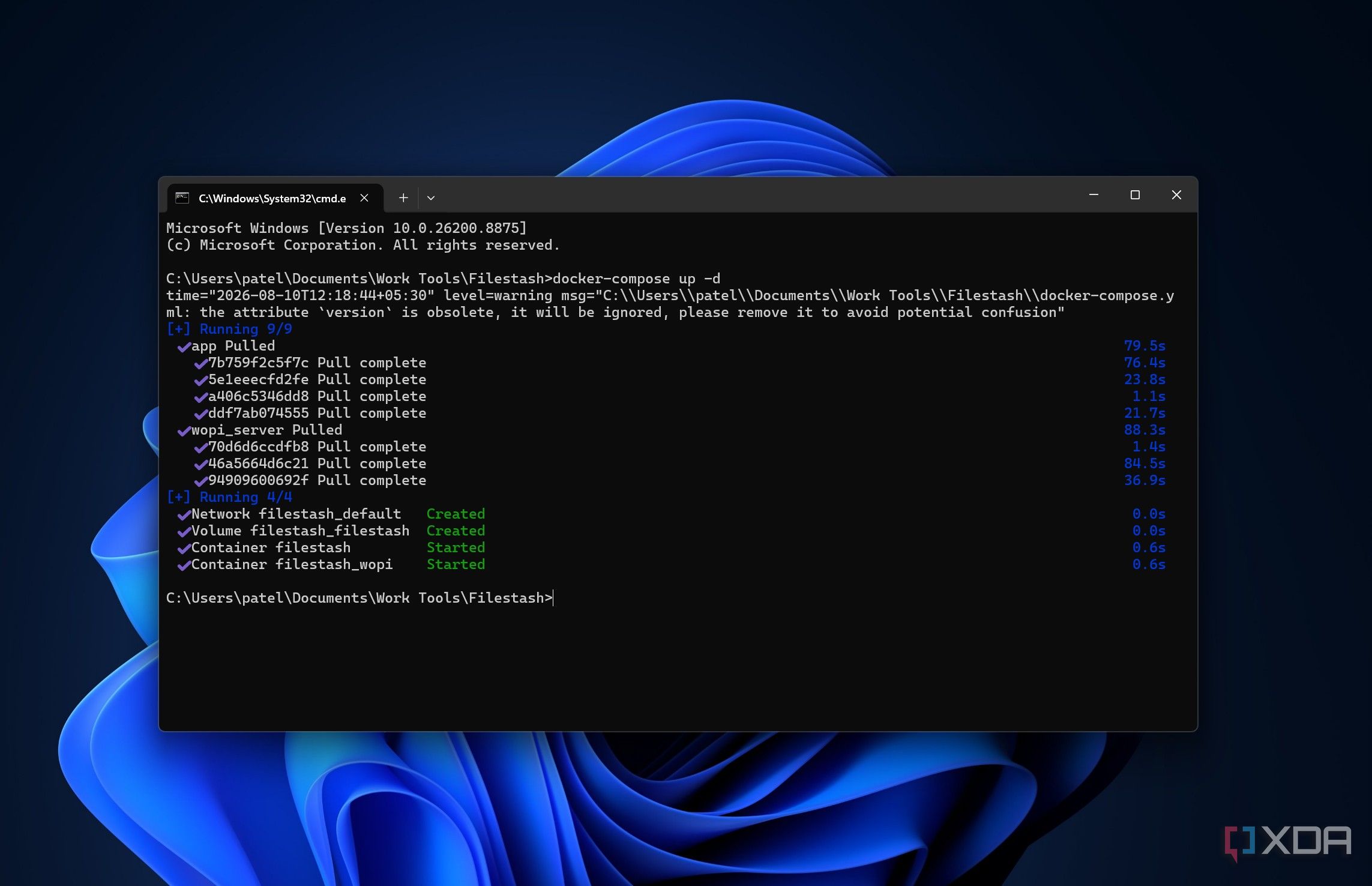Click the command prompt cursor at the last line
1372x886 pixels.
553,598
